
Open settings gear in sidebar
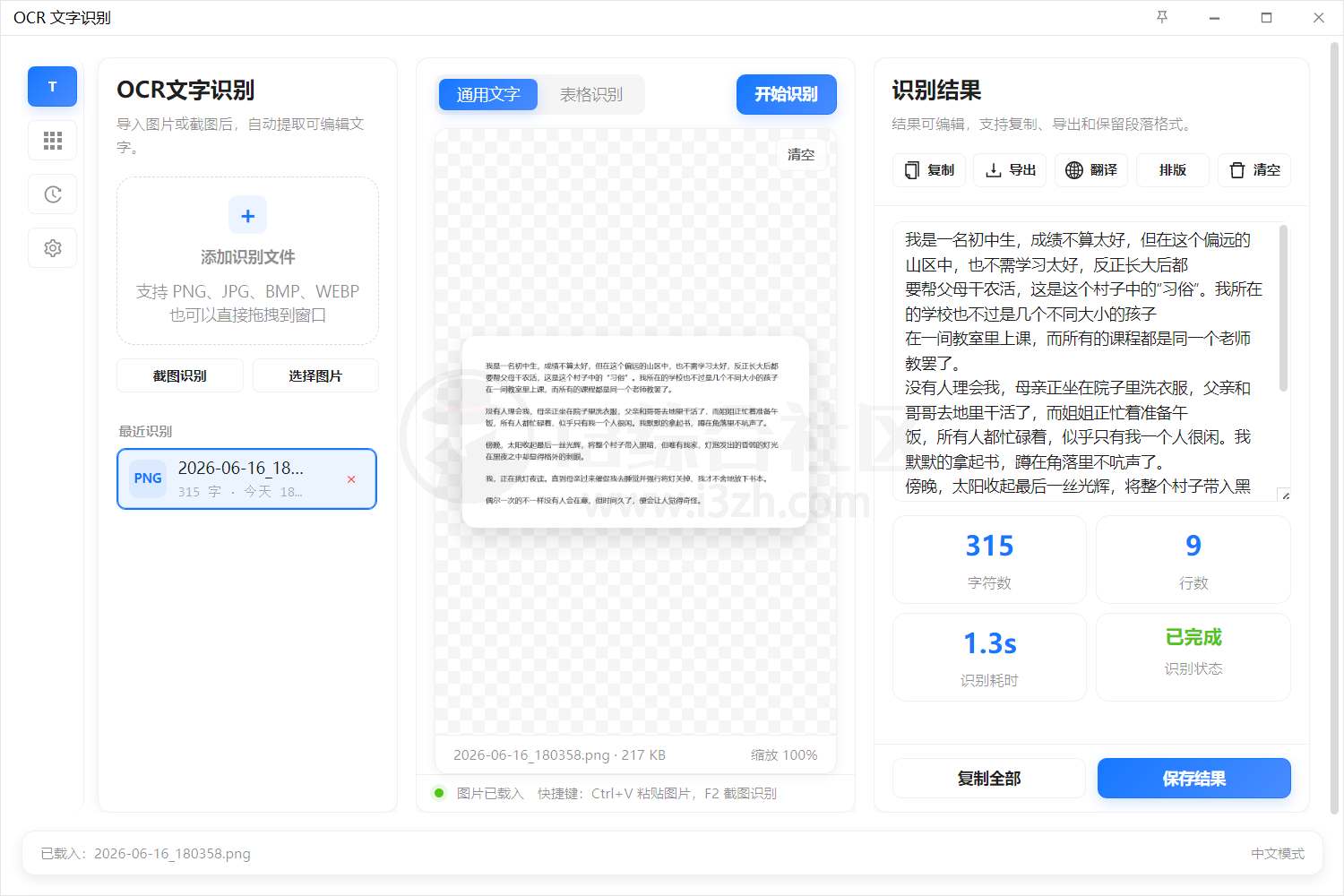pos(52,248)
